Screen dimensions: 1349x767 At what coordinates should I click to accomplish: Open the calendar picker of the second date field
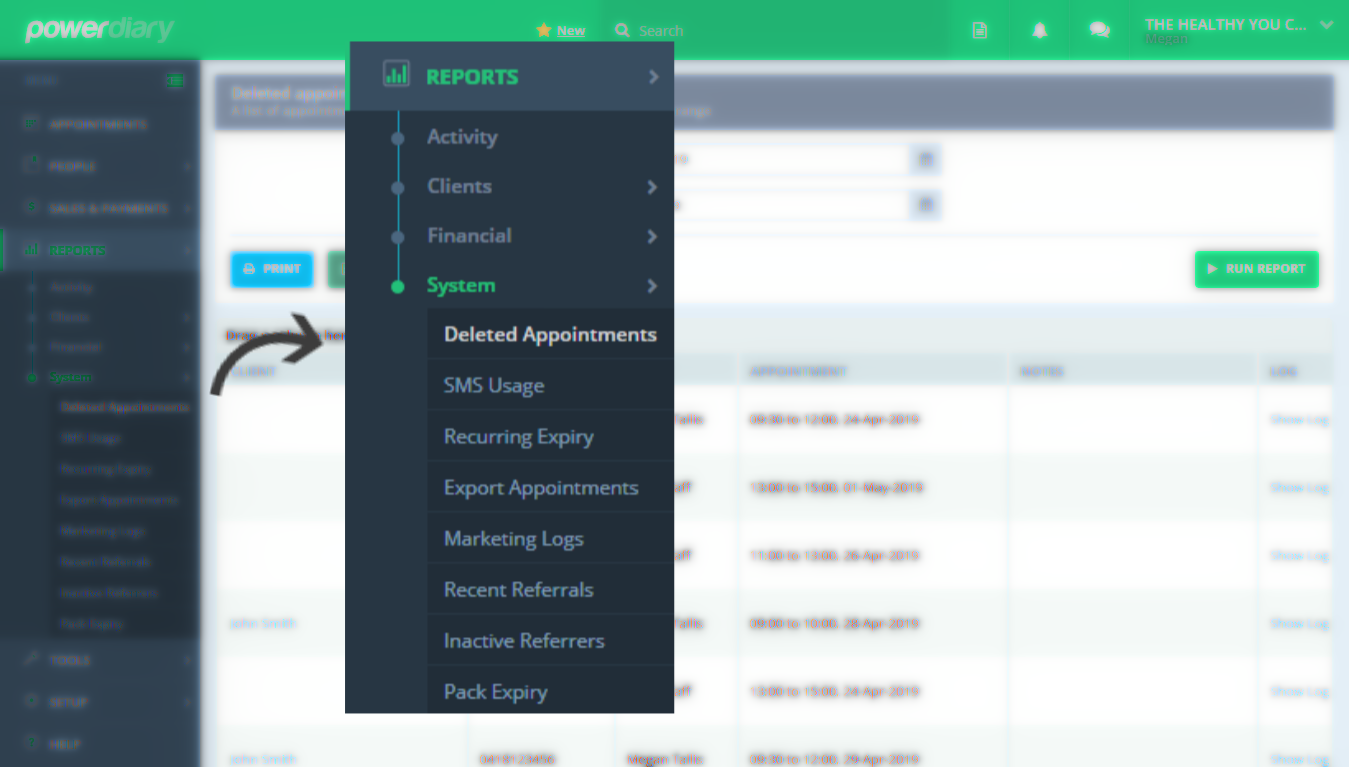(926, 205)
